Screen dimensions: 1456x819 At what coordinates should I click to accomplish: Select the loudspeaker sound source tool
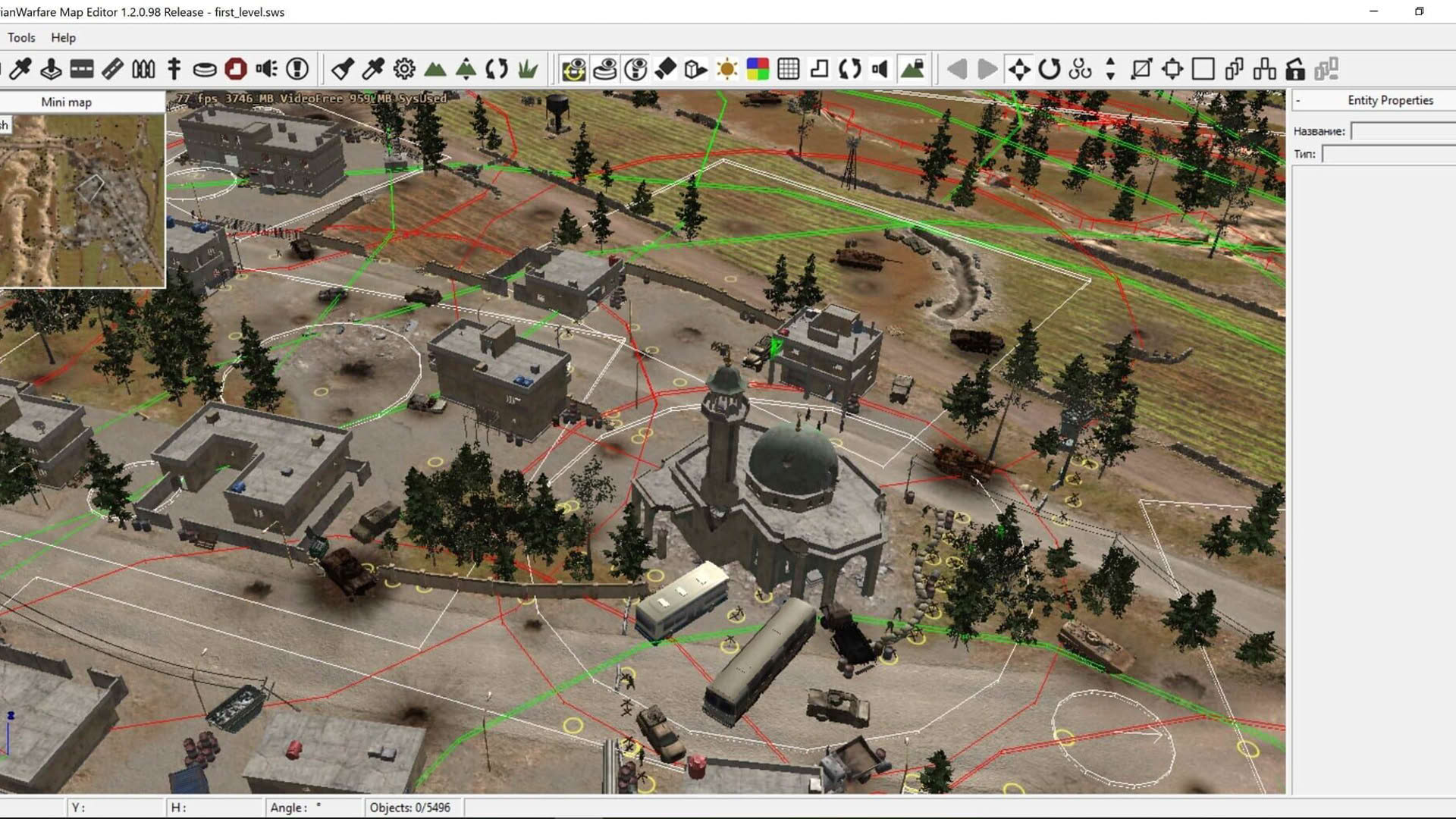[266, 69]
